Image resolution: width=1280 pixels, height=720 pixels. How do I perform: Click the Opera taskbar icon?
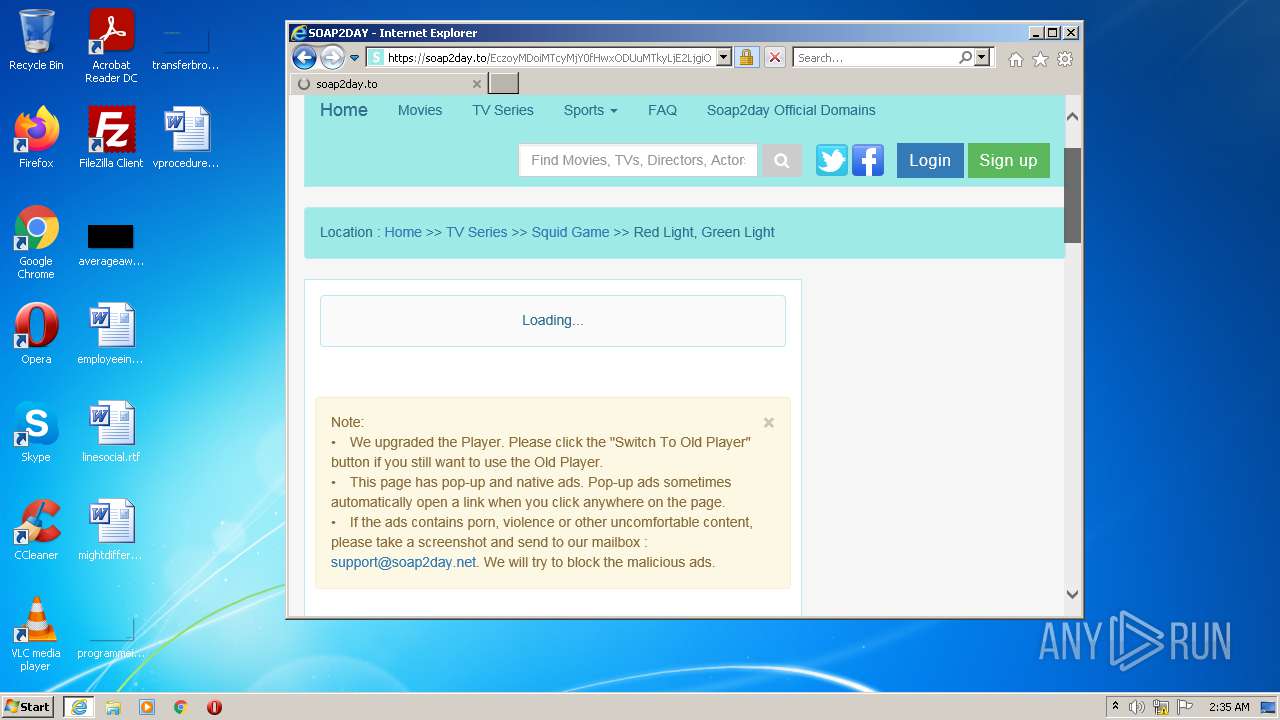point(214,706)
